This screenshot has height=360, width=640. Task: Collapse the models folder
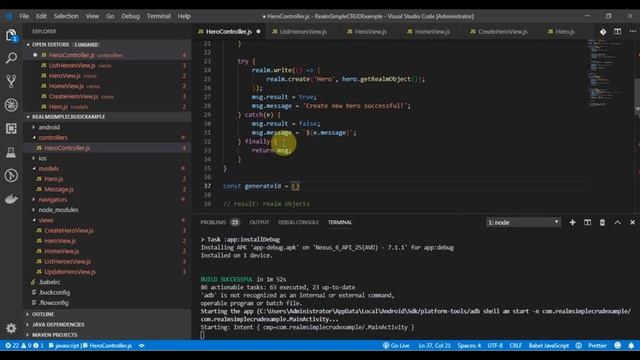coord(49,169)
